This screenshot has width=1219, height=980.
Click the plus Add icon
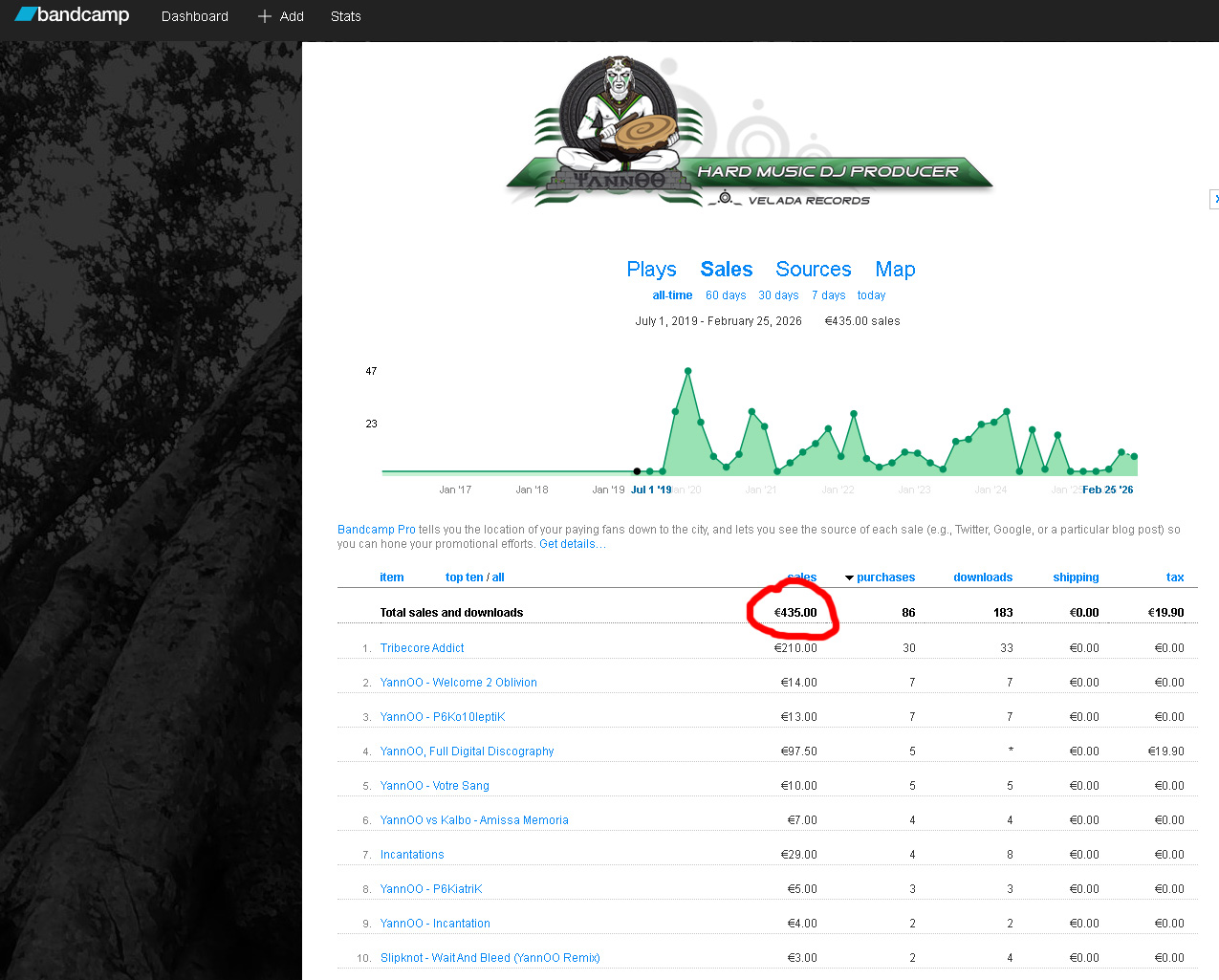coord(265,16)
